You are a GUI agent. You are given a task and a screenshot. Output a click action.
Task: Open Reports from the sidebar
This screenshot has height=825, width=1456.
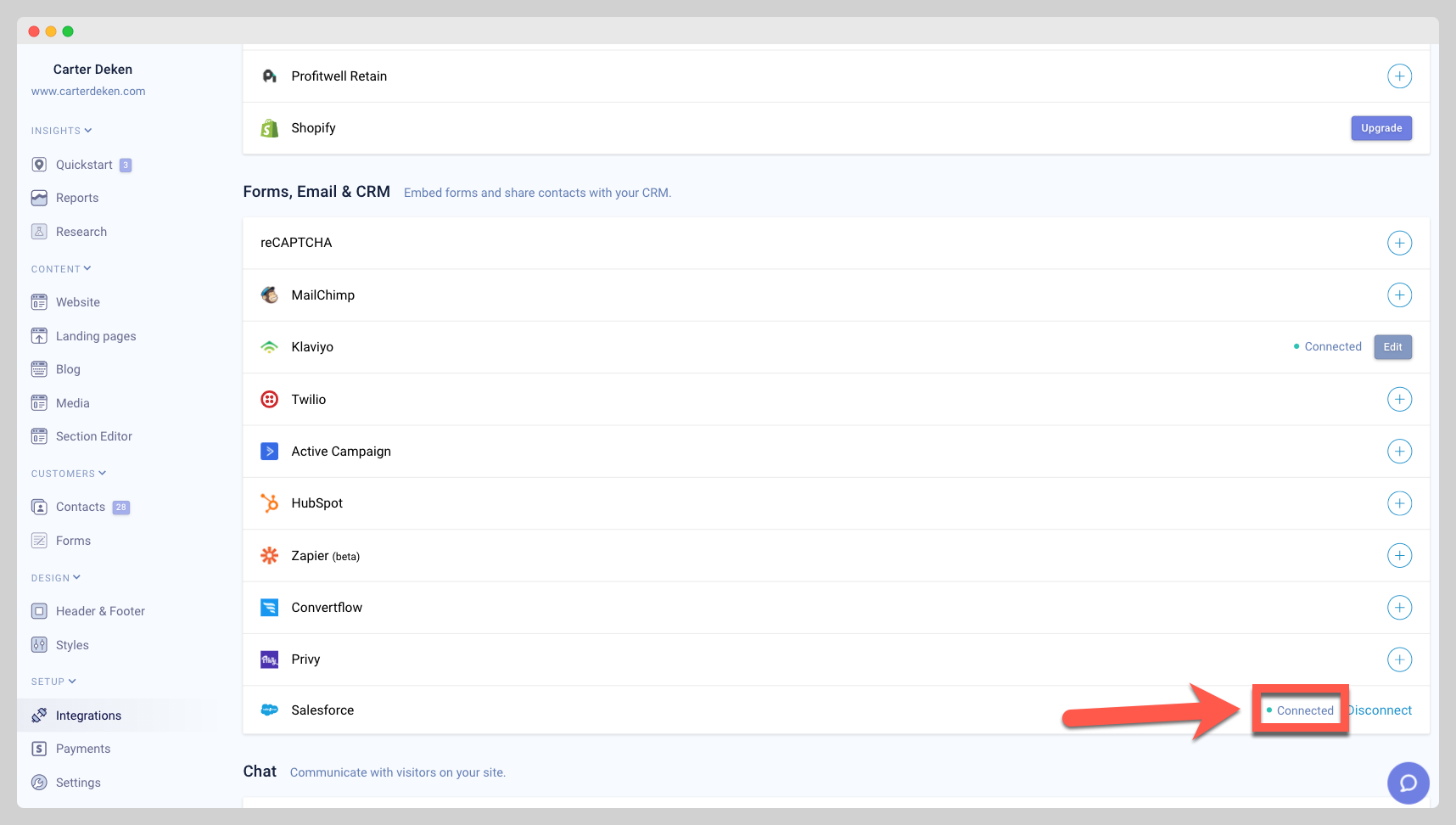pyautogui.click(x=76, y=197)
